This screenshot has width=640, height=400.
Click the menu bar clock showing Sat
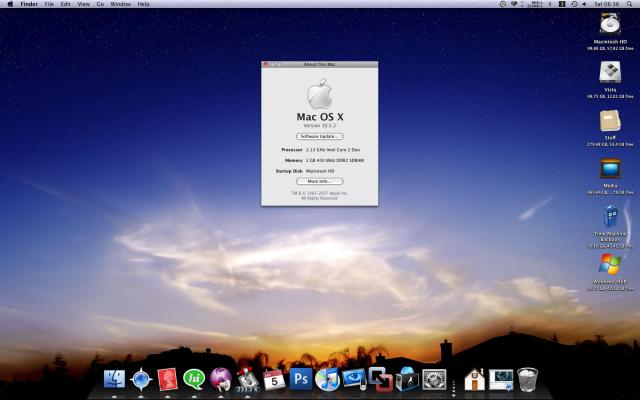[607, 4]
